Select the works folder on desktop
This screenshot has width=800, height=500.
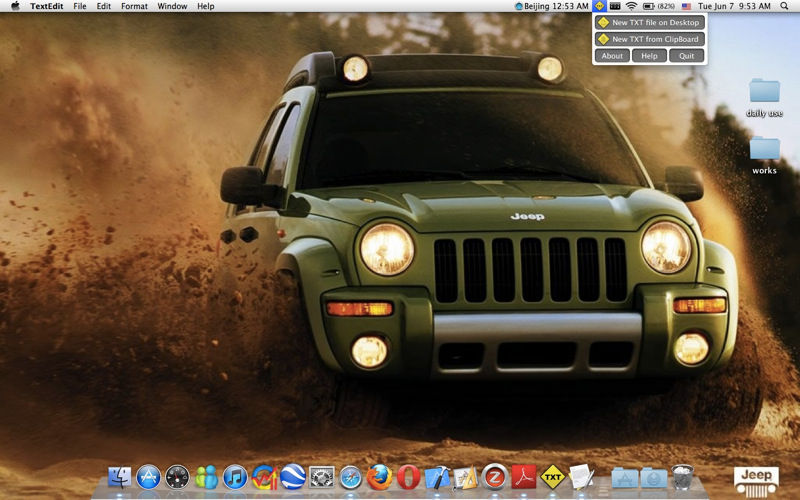(764, 155)
